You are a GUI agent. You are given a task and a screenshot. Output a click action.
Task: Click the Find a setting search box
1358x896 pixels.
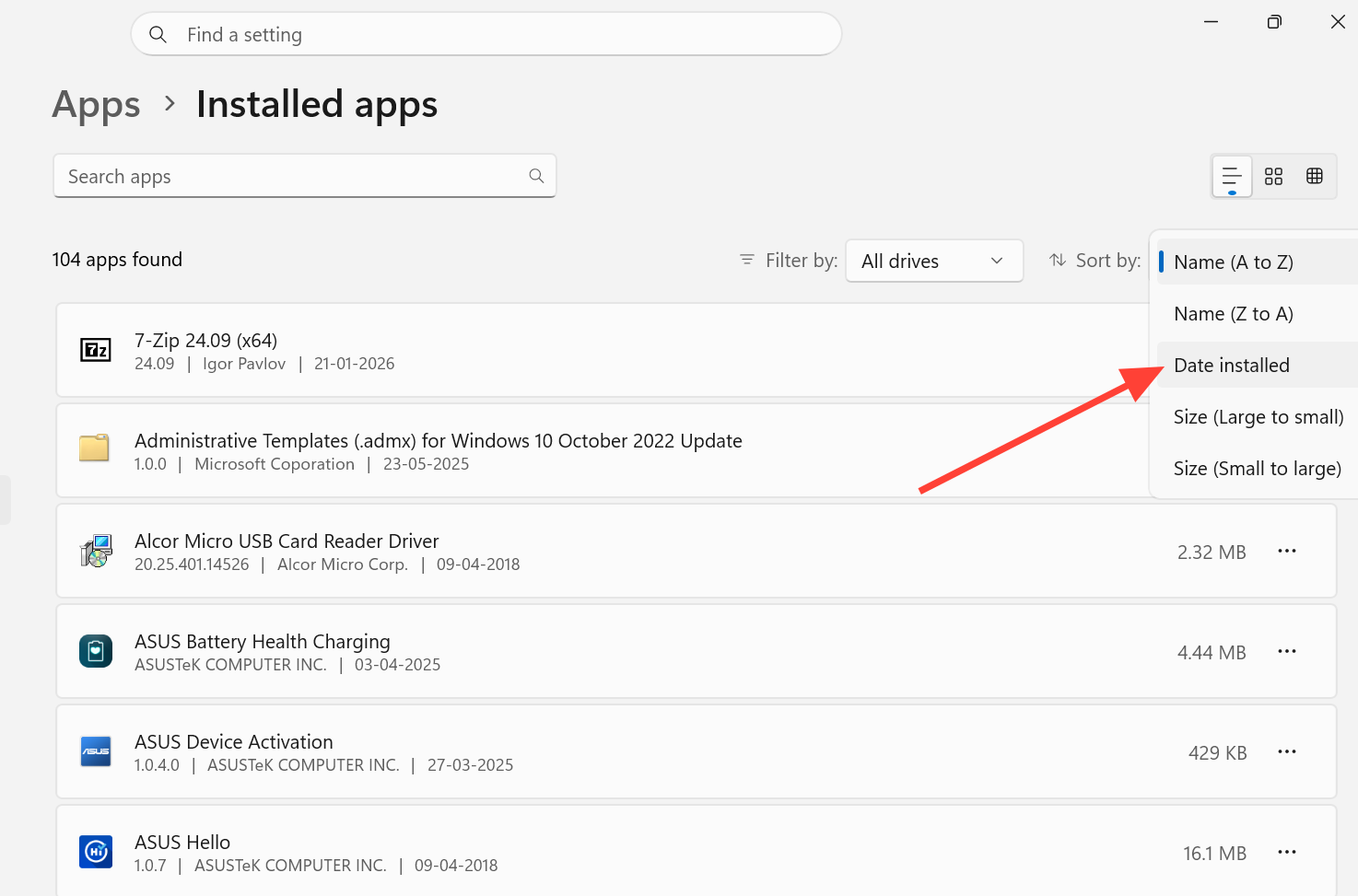[486, 34]
